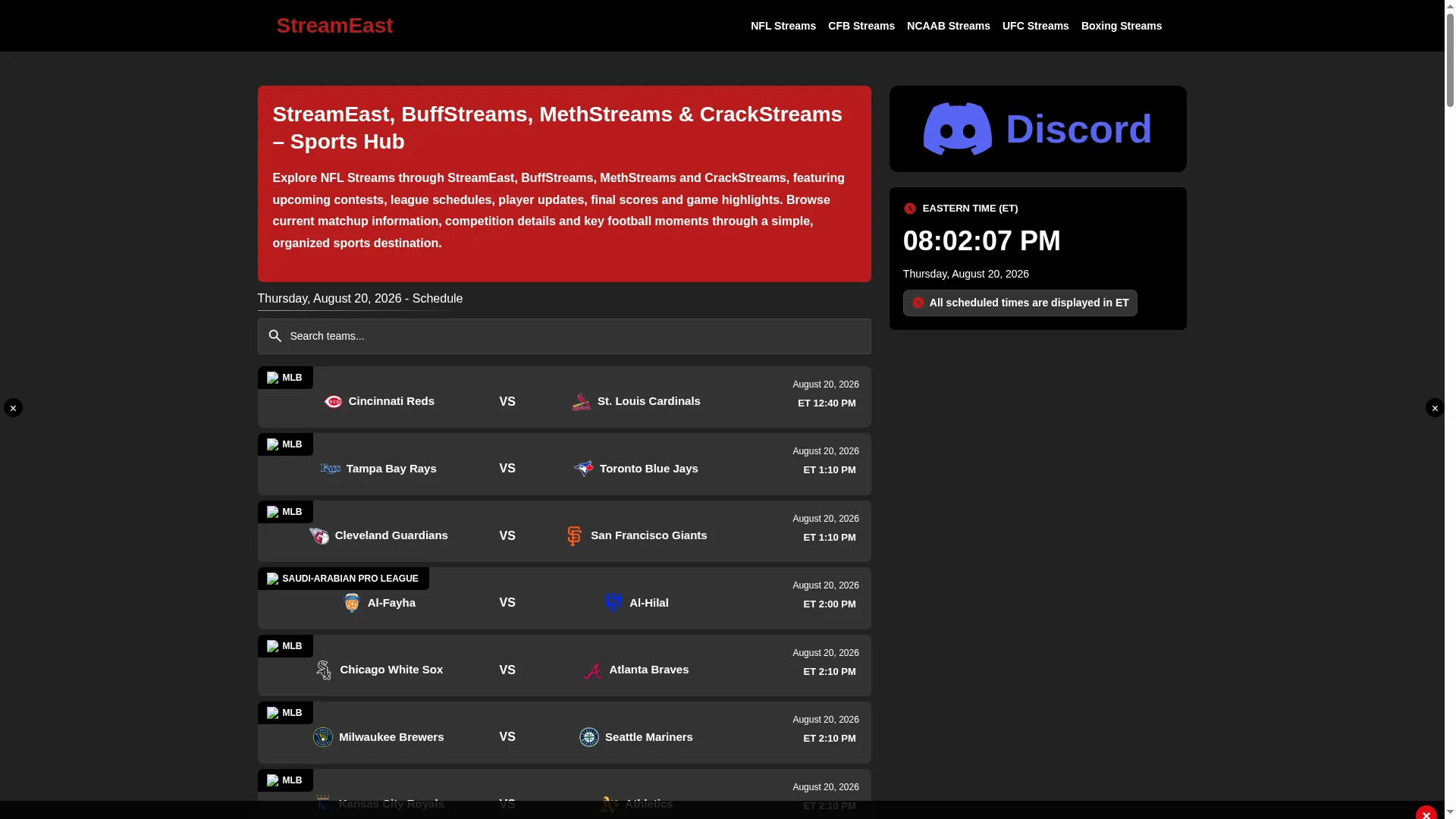Click the 'Tampa Bay Rays' team name
The height and width of the screenshot is (819, 1456).
tap(391, 469)
